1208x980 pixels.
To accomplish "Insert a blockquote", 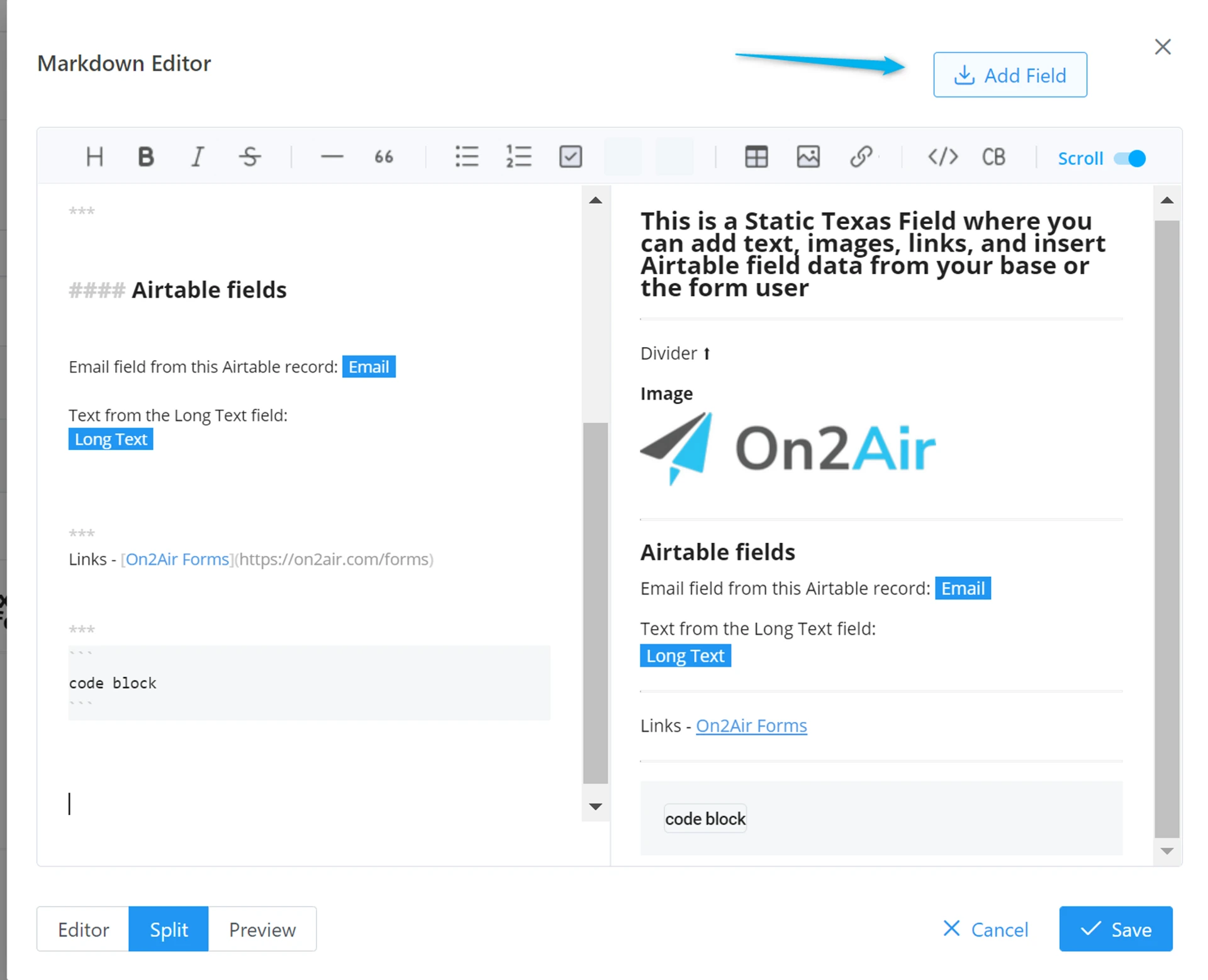I will (x=384, y=157).
